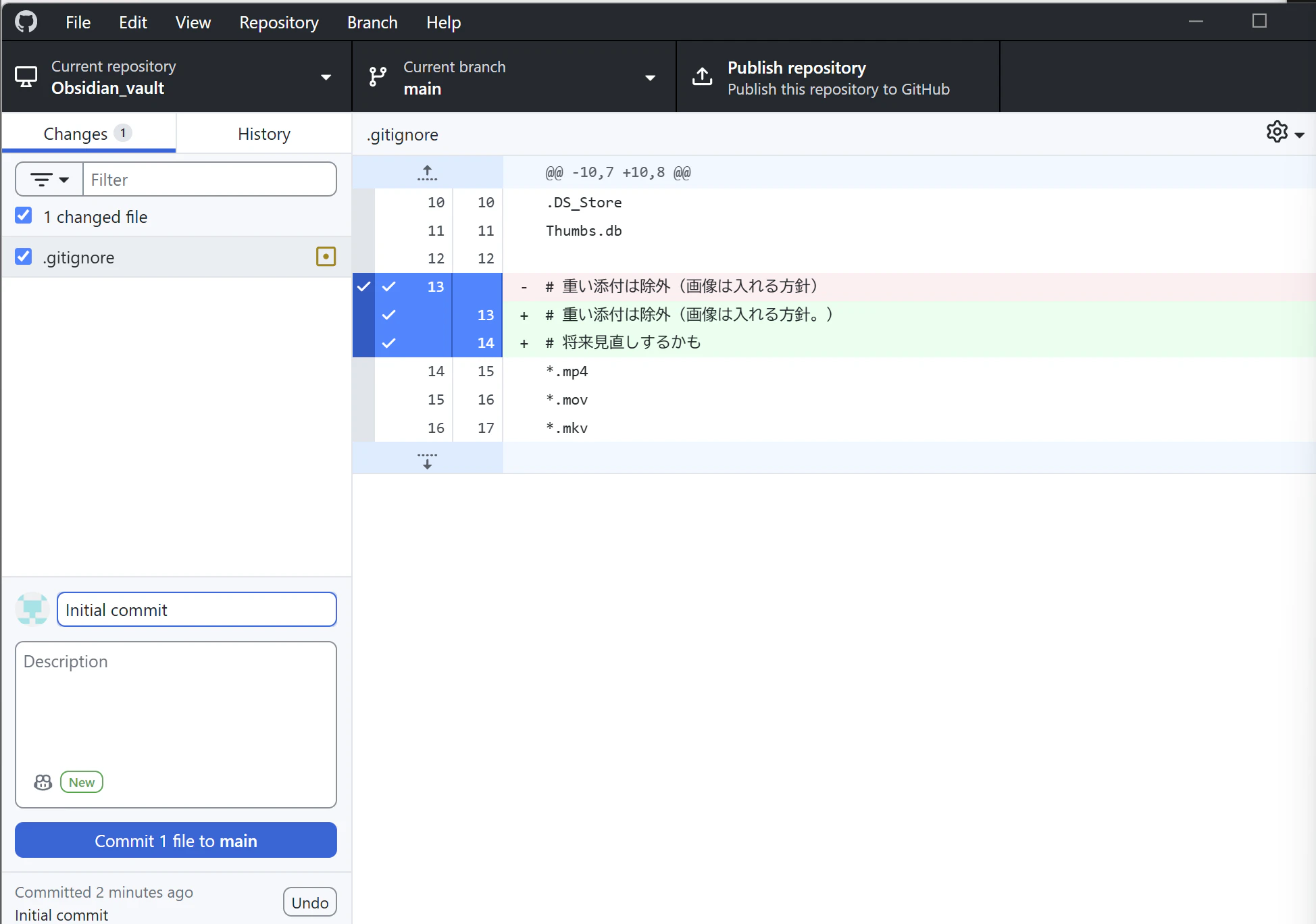Click Commit 1 file to main

tap(176, 840)
